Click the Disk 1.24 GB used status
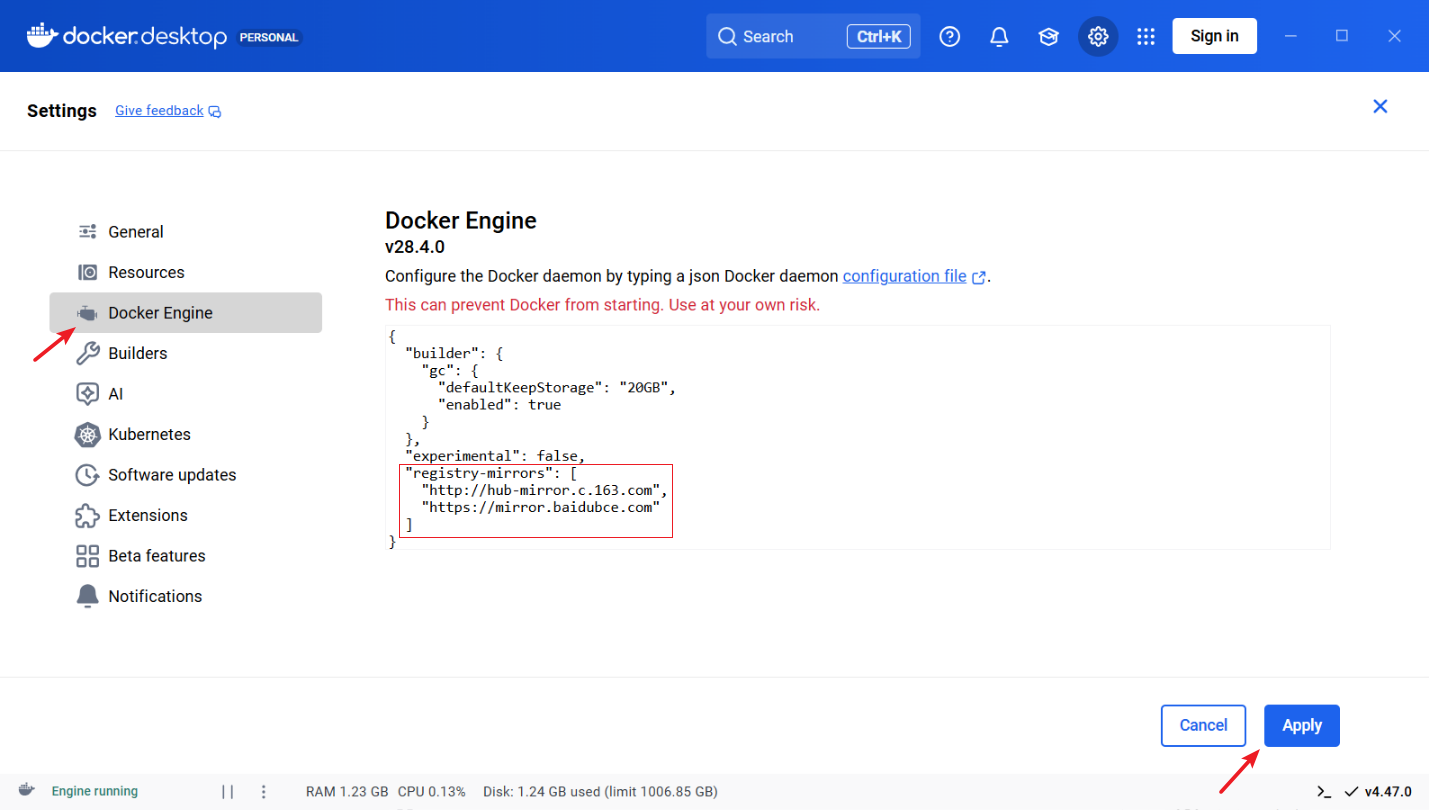This screenshot has width=1429, height=810. pyautogui.click(x=600, y=792)
